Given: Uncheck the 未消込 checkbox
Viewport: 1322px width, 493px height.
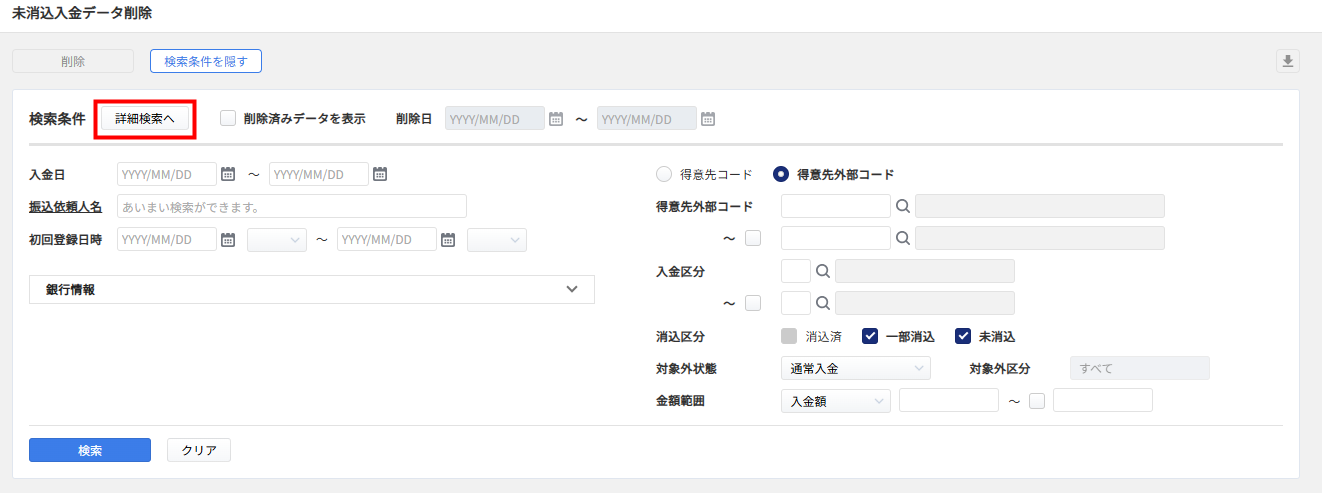Looking at the screenshot, I should point(963,336).
